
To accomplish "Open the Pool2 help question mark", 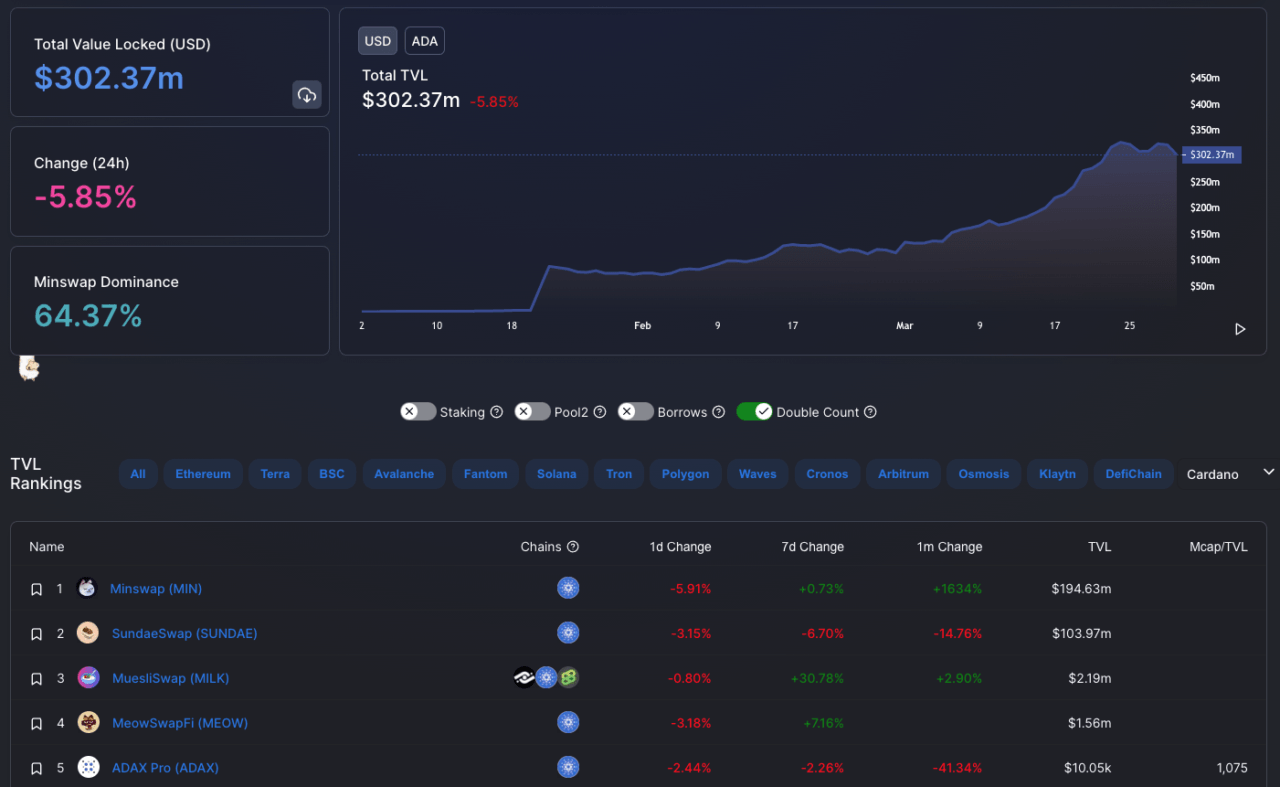I will click(599, 412).
